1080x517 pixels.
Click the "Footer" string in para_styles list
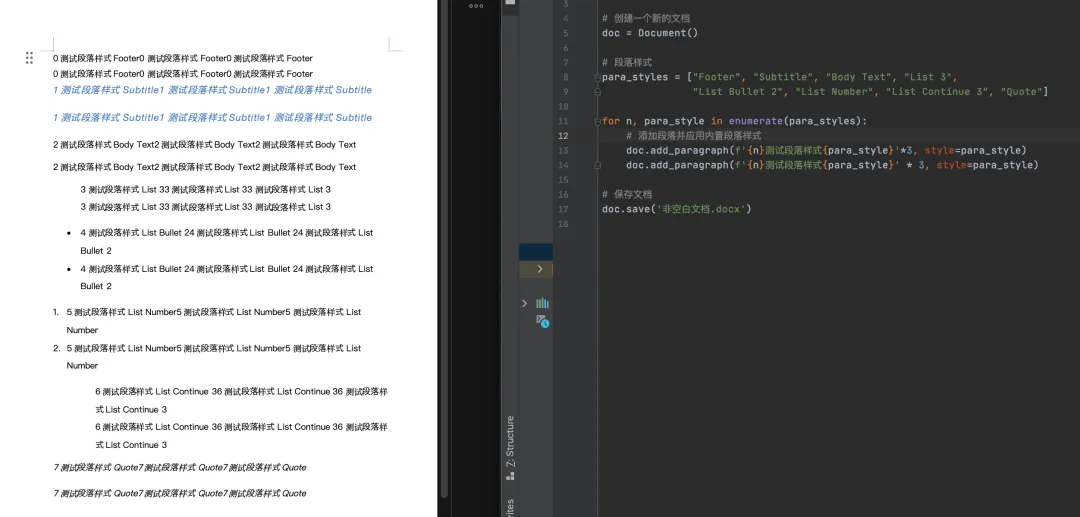pyautogui.click(x=718, y=77)
